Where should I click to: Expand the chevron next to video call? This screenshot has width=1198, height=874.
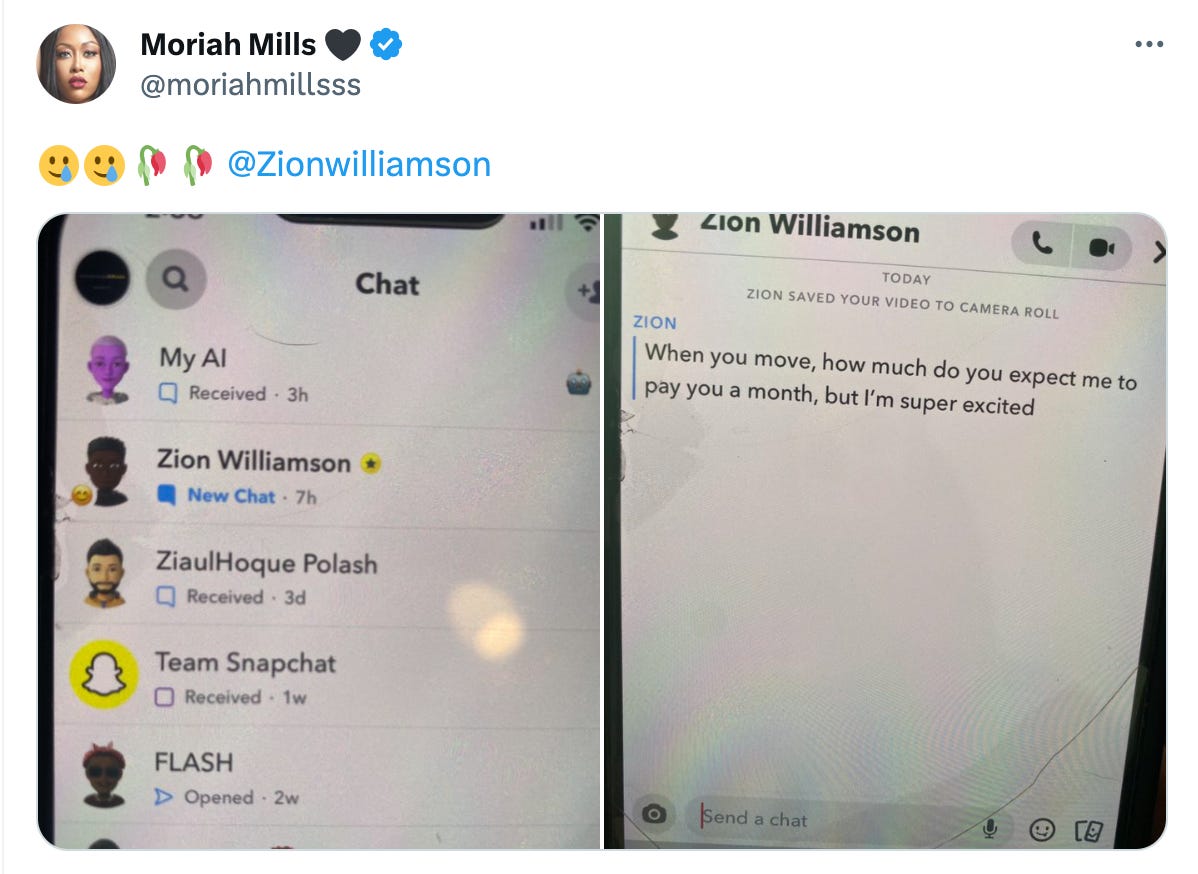click(1158, 251)
